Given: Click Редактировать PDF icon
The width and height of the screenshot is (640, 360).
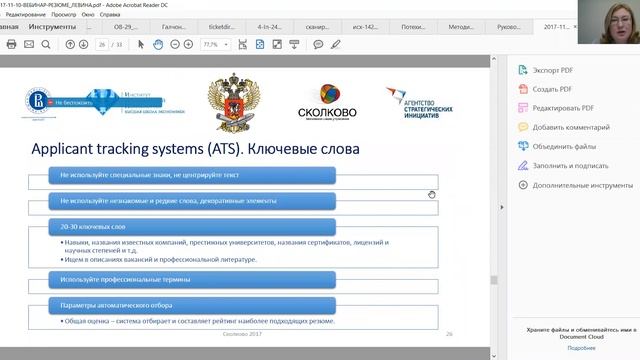Looking at the screenshot, I should click(x=523, y=108).
